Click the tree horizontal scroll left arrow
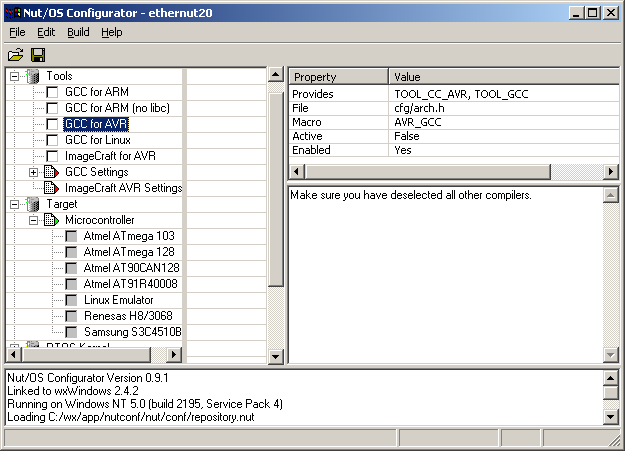 [x=13, y=354]
